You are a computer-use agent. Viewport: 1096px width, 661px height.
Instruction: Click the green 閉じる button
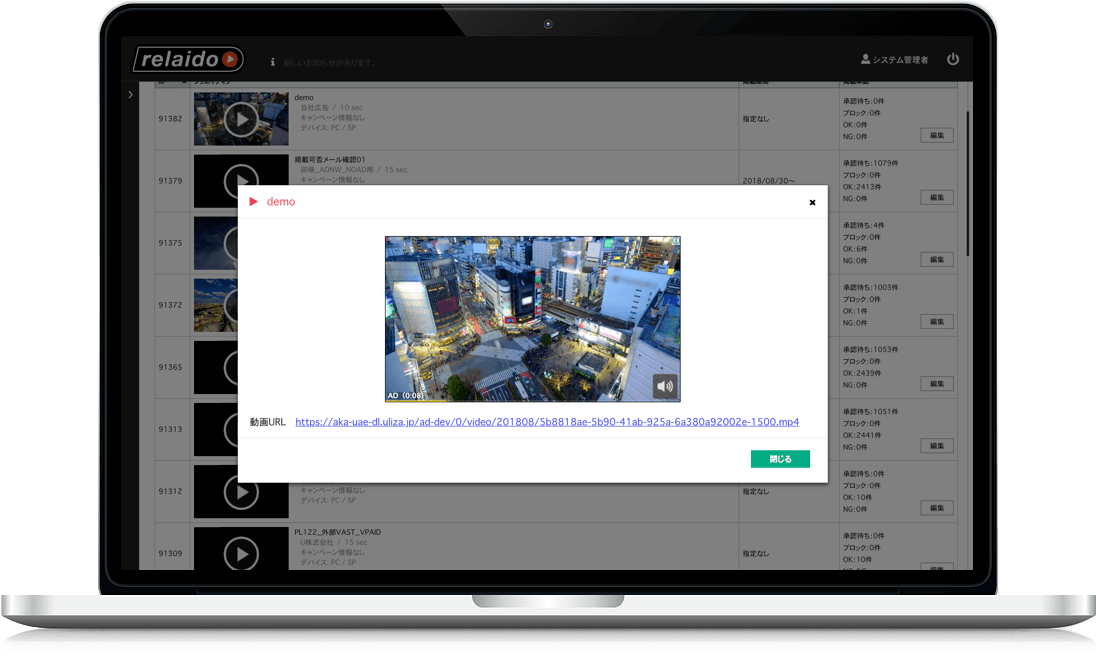click(780, 459)
